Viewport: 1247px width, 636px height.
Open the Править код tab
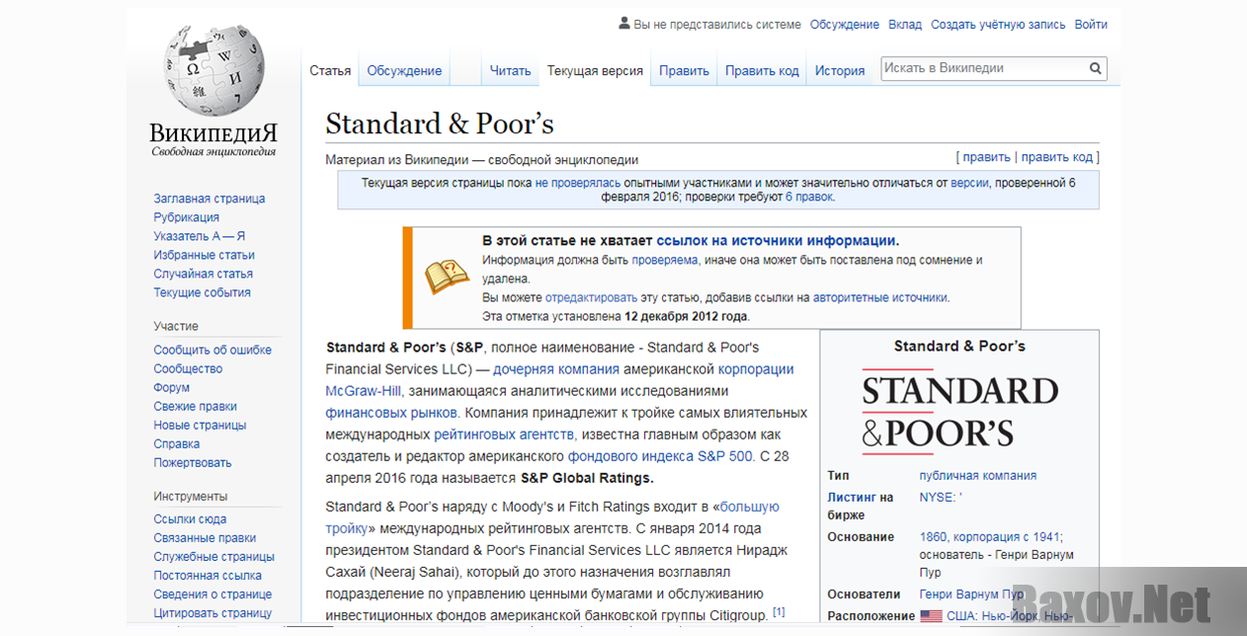762,71
